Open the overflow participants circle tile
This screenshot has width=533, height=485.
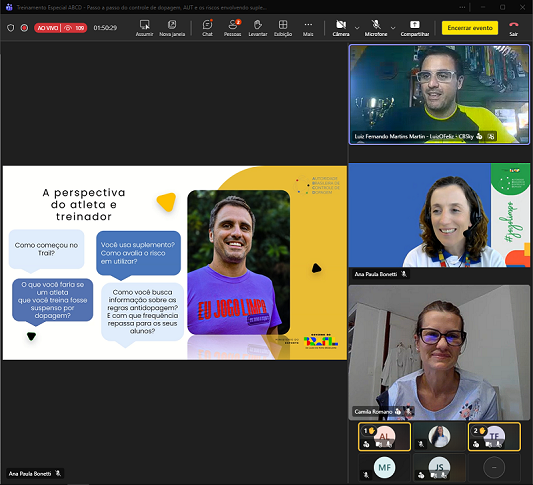tap(494, 468)
